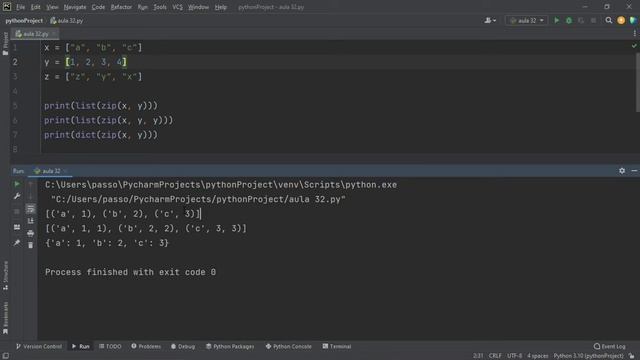Screen dimensions: 640x360
Task: Toggle scroll to end of console
Action: tap(31, 221)
